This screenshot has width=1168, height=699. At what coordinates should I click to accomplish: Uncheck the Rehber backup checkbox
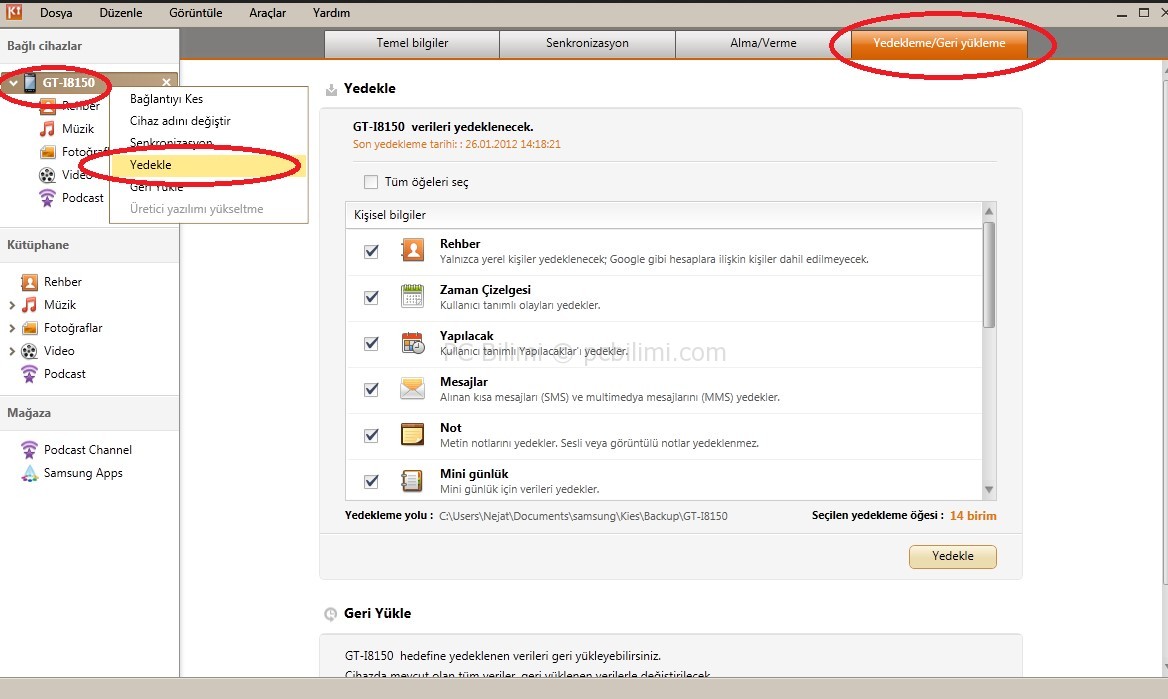pos(371,251)
